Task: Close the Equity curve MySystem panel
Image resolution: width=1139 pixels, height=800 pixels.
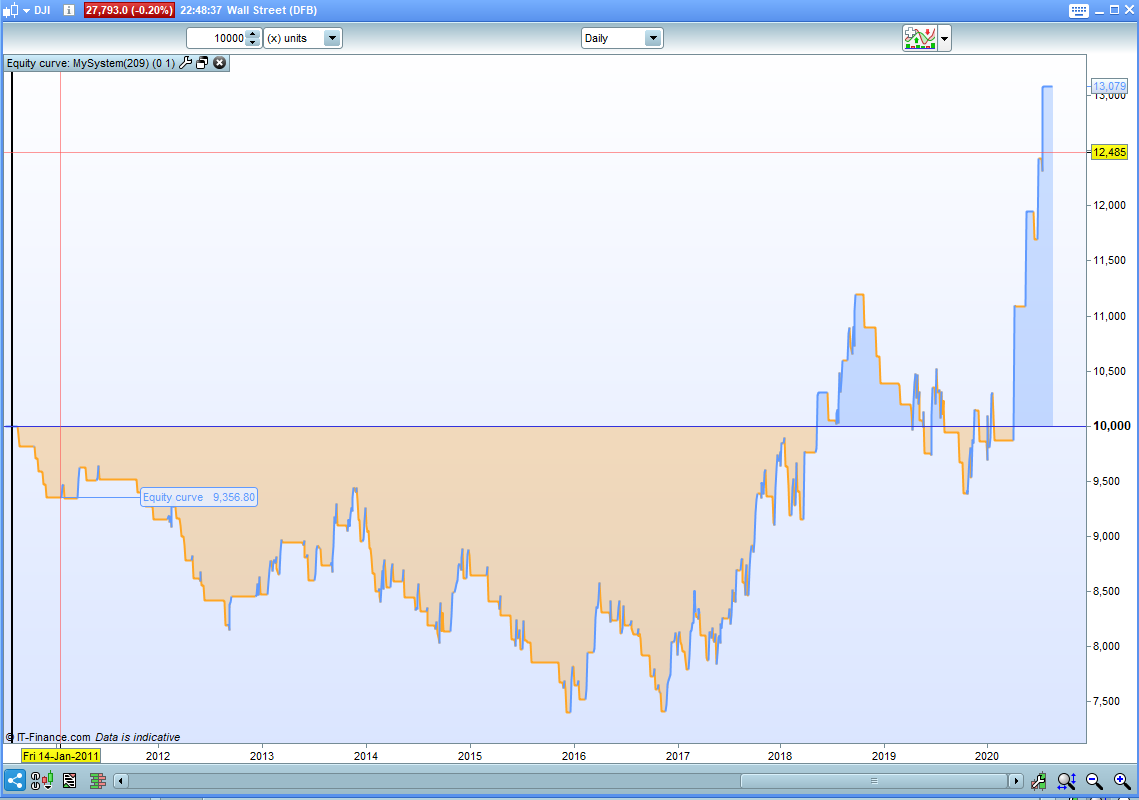Action: [x=219, y=63]
